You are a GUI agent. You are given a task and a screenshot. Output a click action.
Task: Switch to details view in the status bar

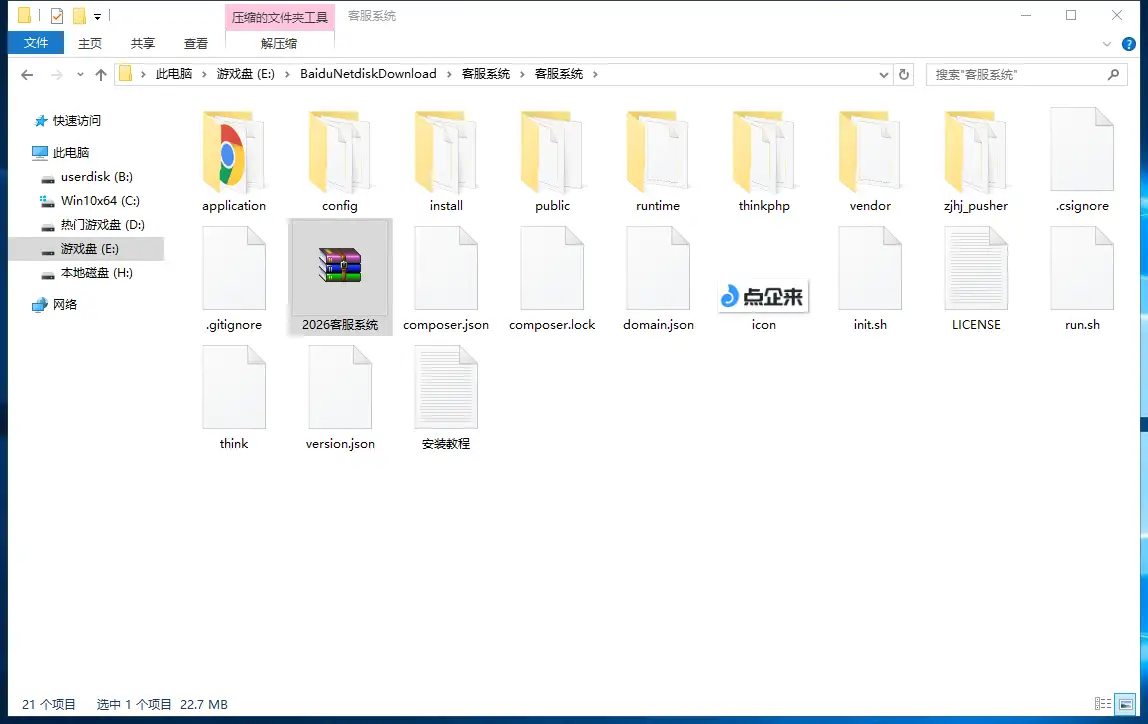pos(1103,704)
